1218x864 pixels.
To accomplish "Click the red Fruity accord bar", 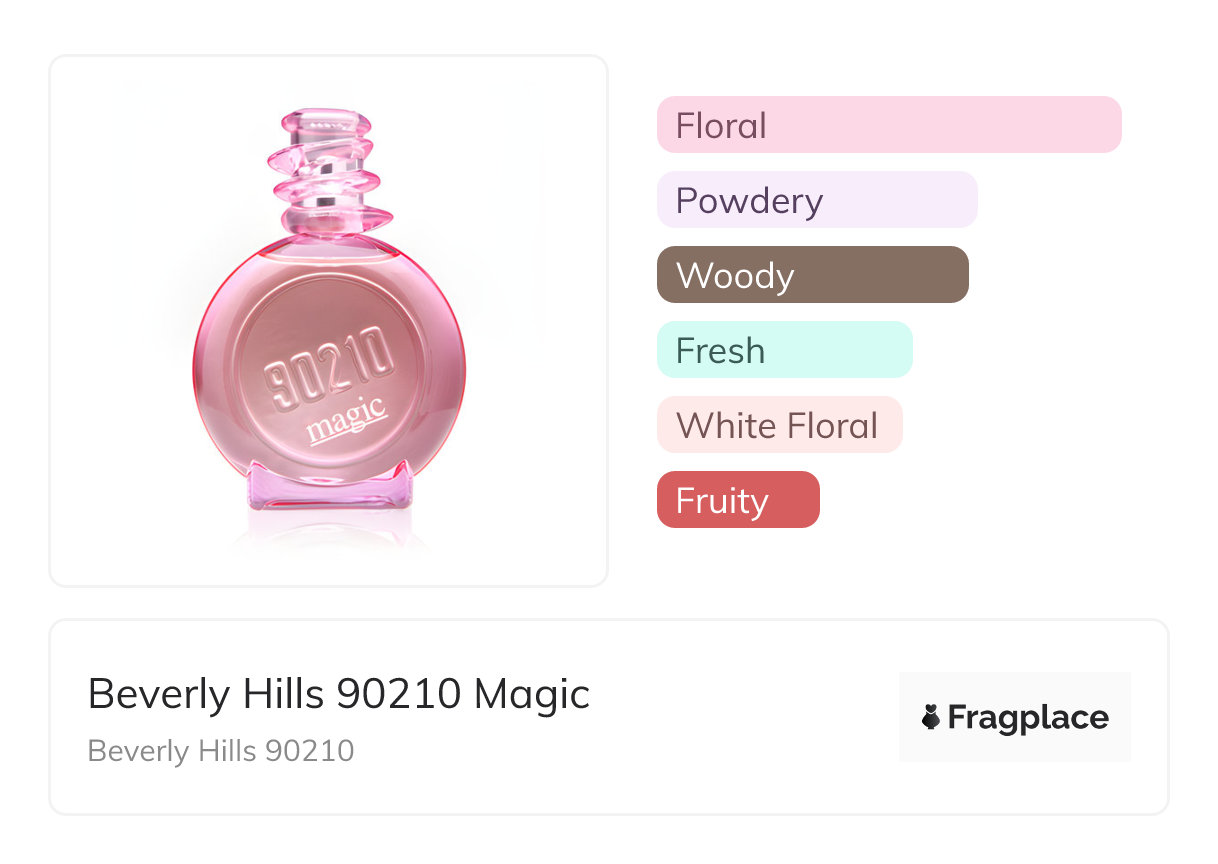I will 737,500.
